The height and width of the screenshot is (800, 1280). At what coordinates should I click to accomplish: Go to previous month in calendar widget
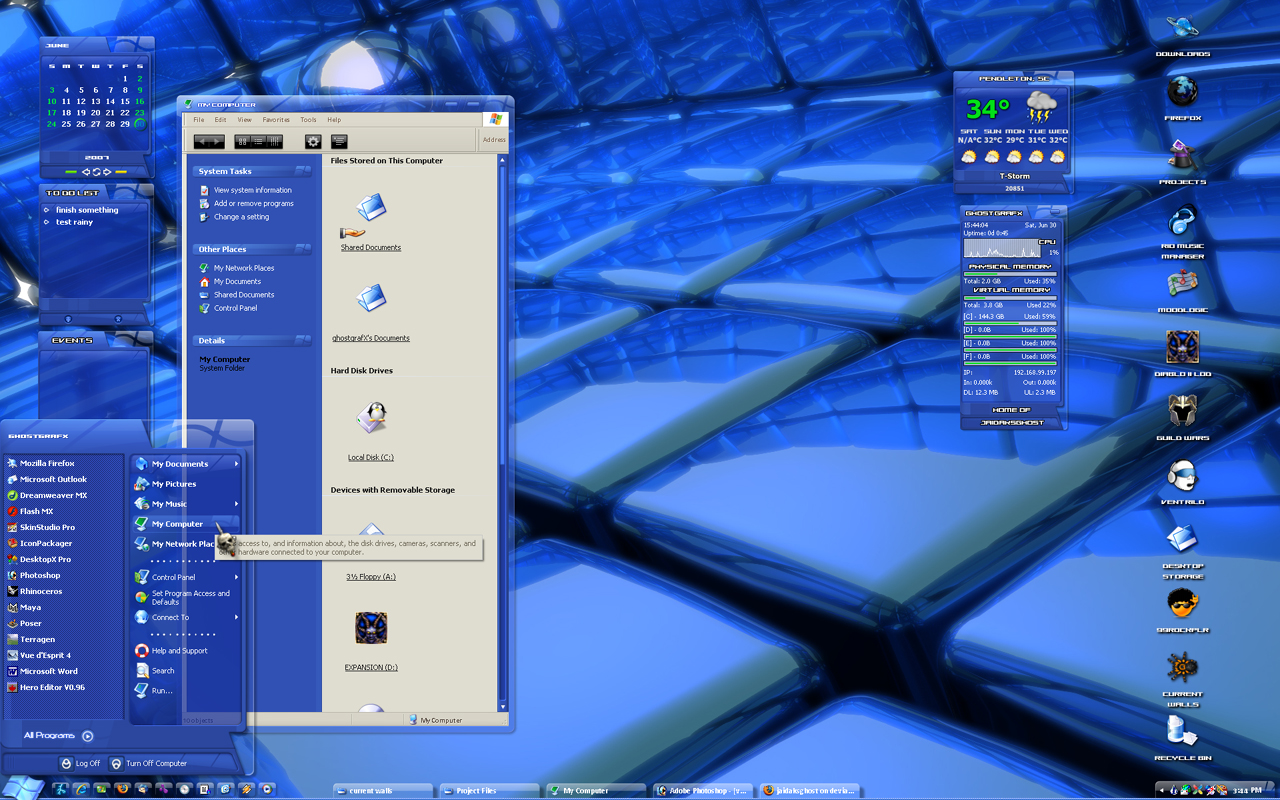coord(87,172)
